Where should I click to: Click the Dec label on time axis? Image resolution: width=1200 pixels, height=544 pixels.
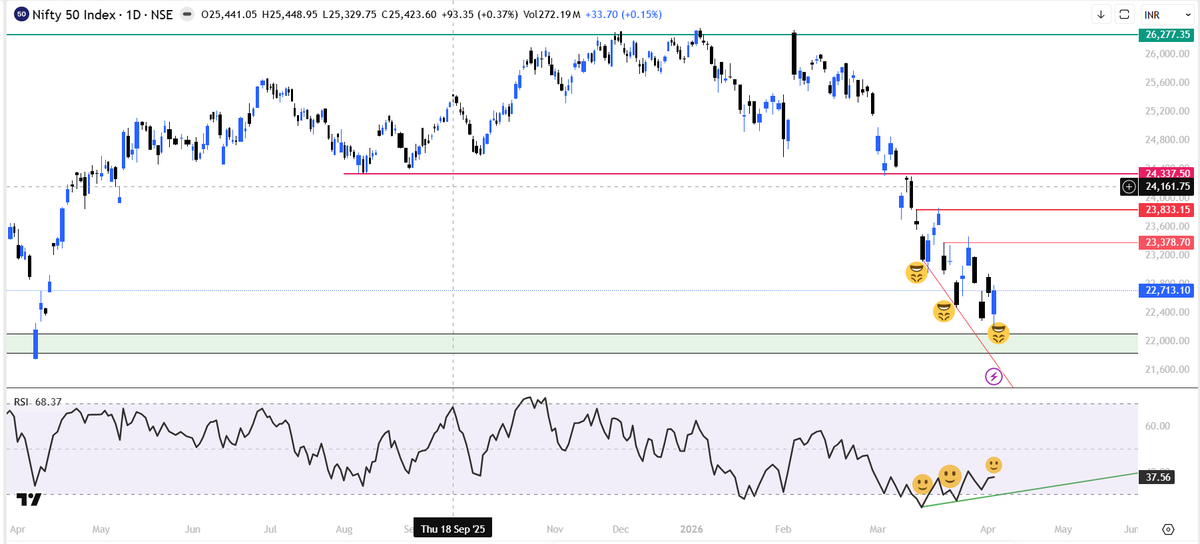point(619,527)
